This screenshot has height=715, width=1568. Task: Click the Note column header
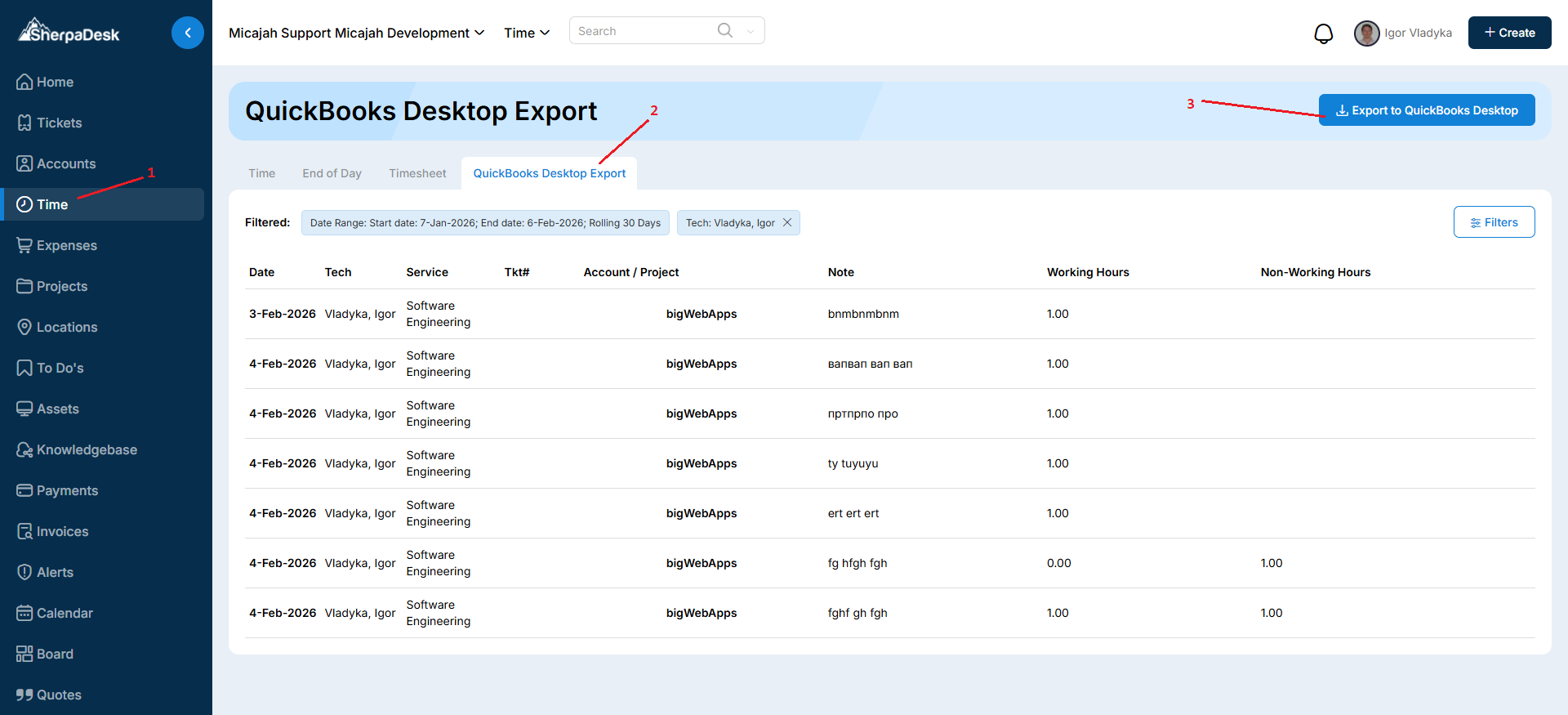(841, 272)
